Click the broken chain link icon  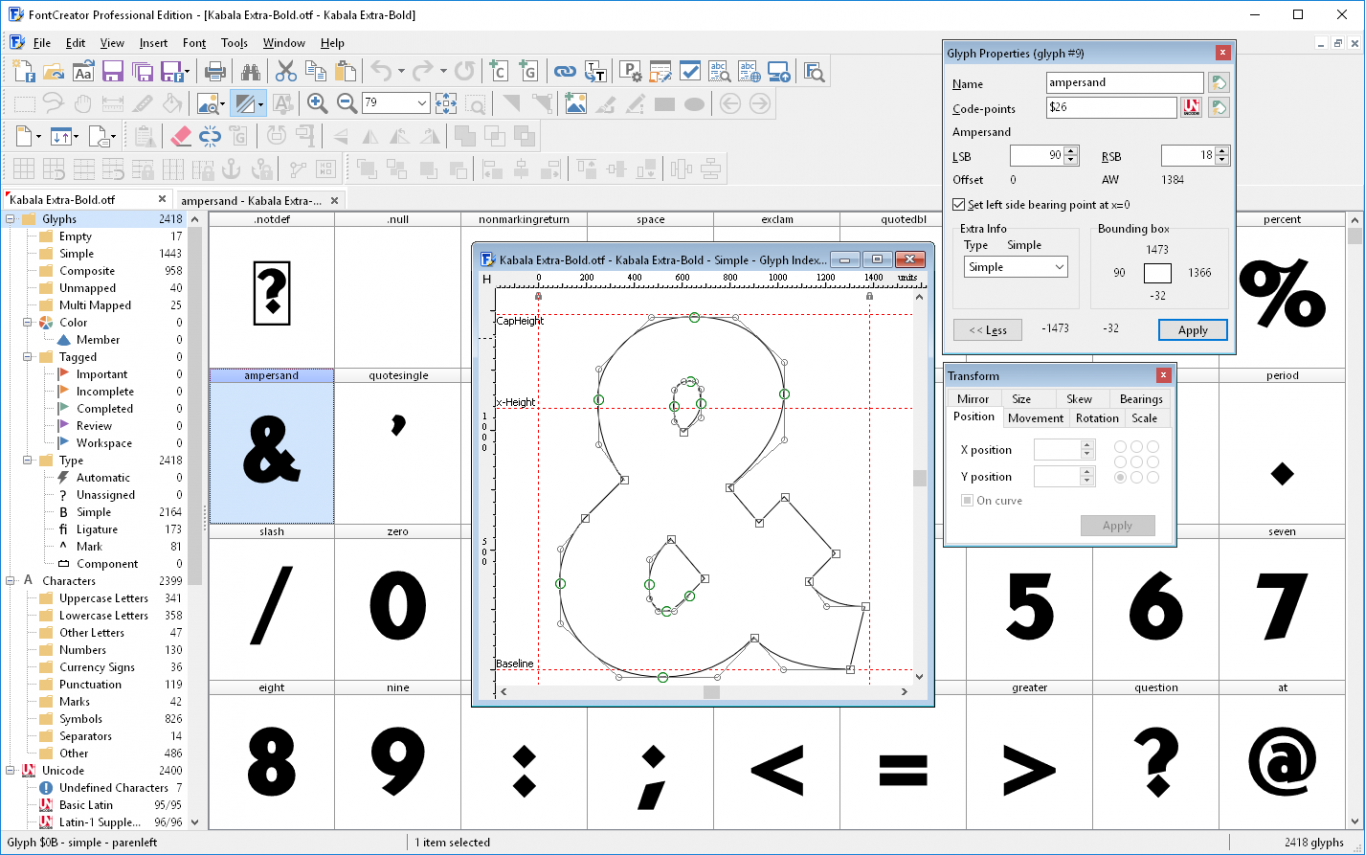(x=208, y=136)
